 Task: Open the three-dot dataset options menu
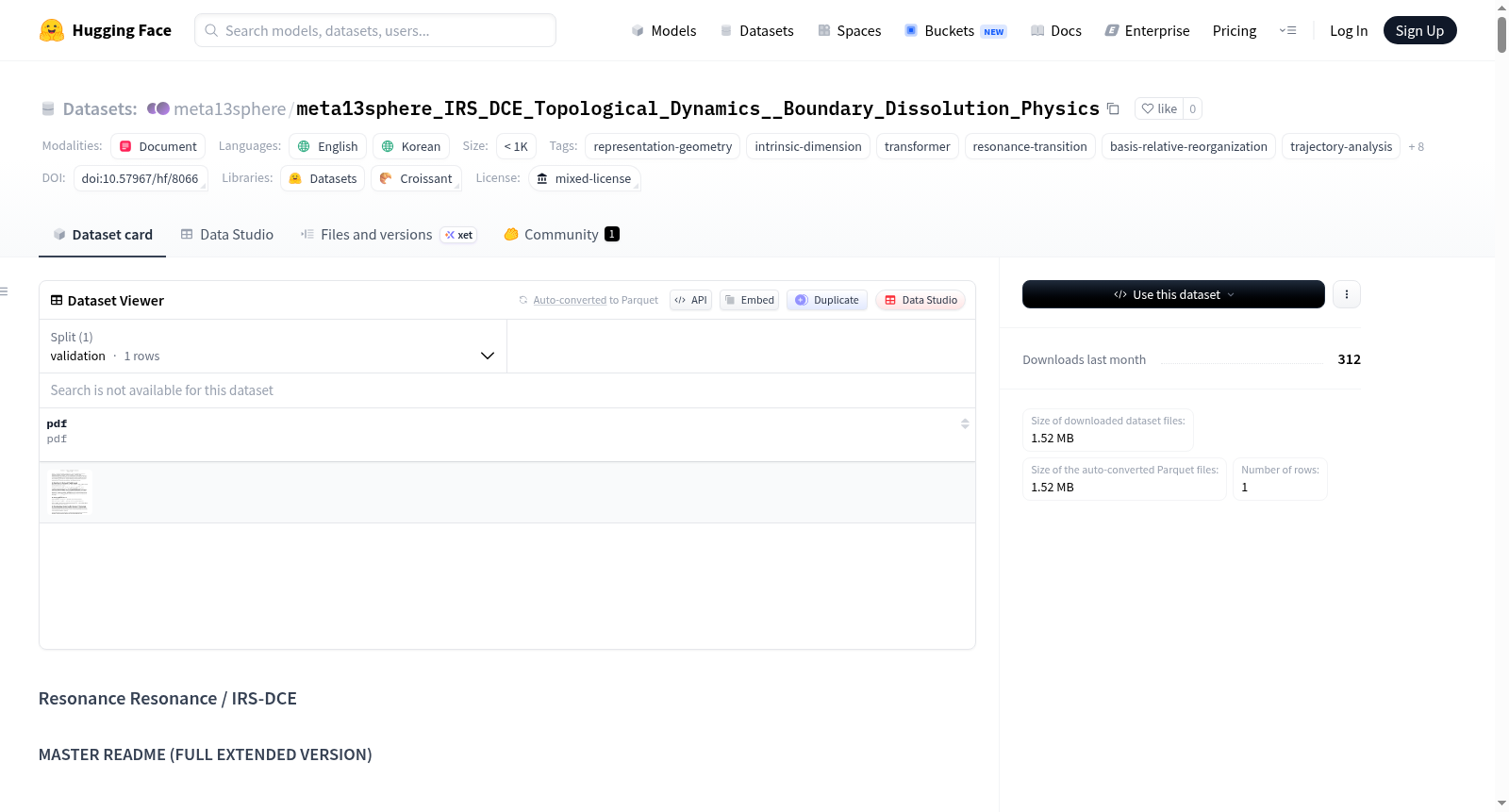pos(1347,294)
